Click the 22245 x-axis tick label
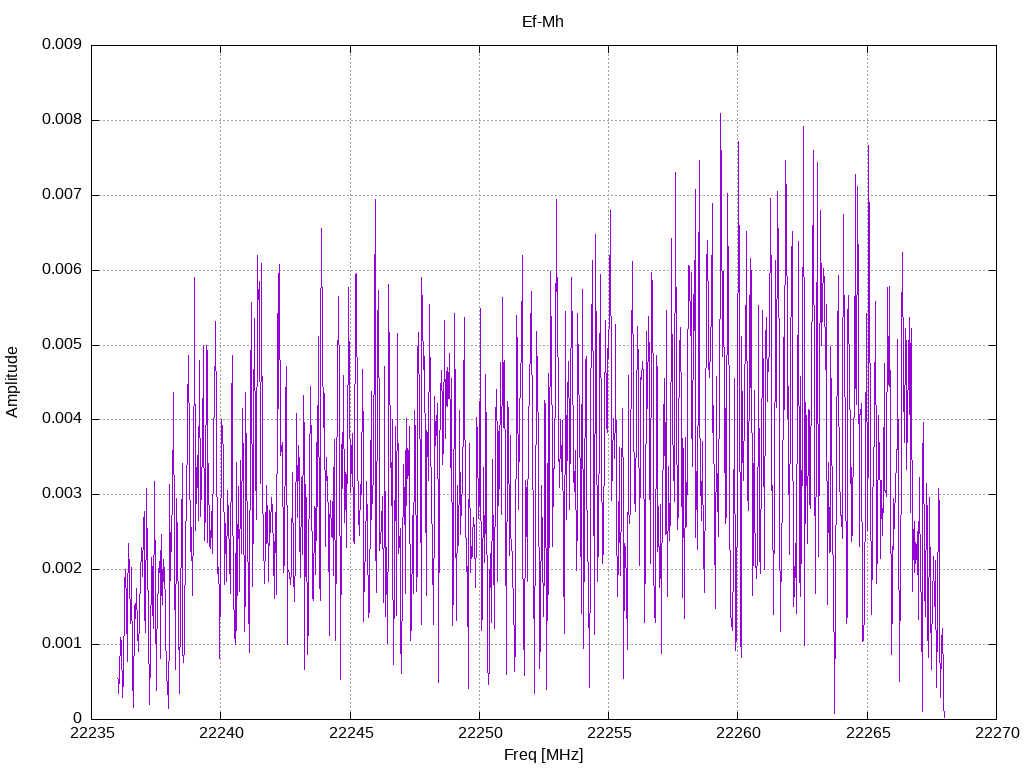Viewport: 1024px width, 768px height. 351,733
